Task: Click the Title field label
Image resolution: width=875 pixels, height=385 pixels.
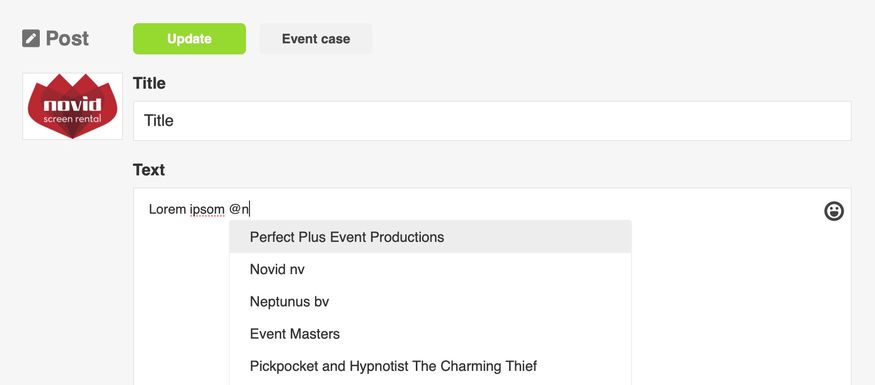Action: 149,83
